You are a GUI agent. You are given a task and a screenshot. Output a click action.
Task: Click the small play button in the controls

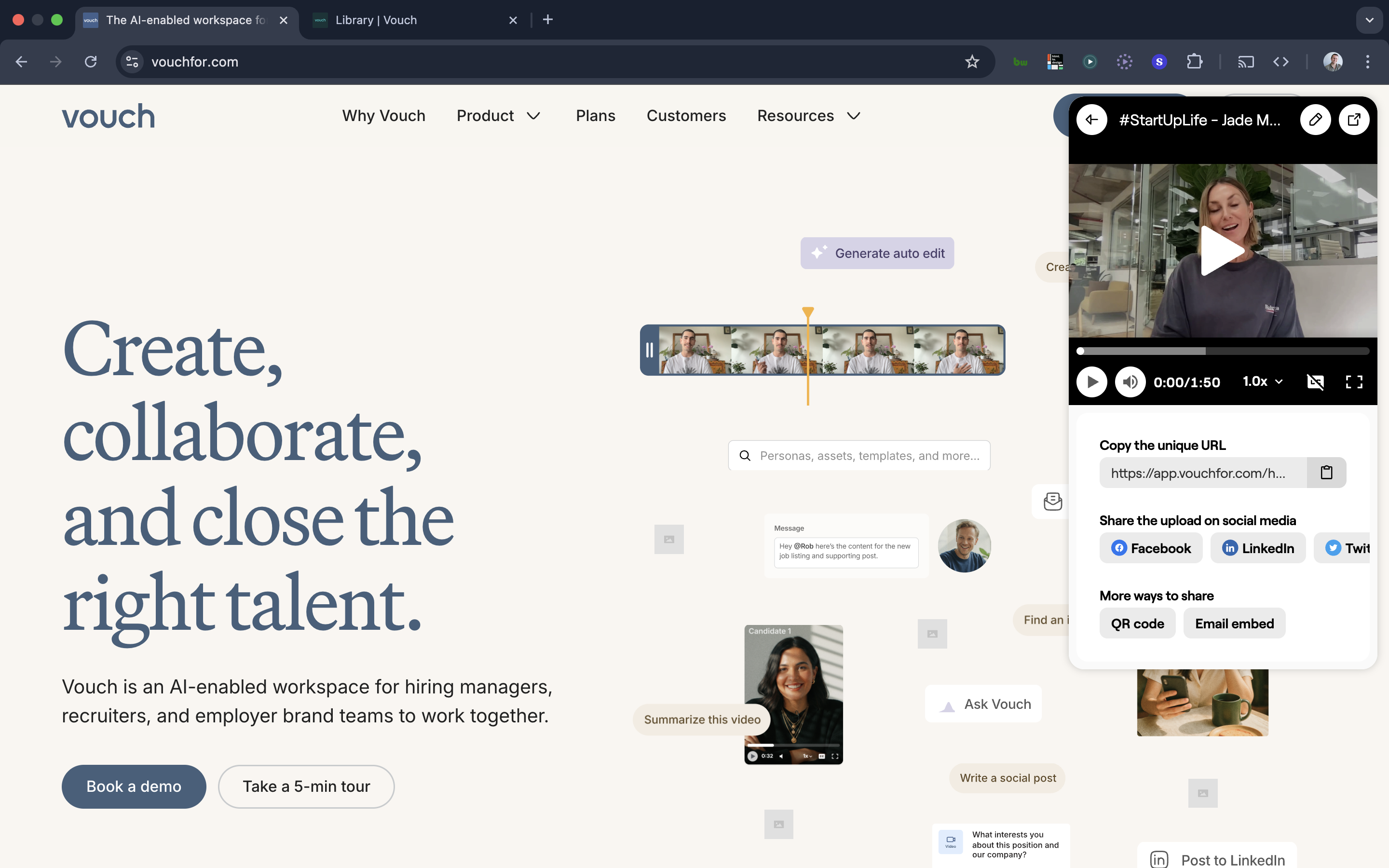click(1092, 382)
